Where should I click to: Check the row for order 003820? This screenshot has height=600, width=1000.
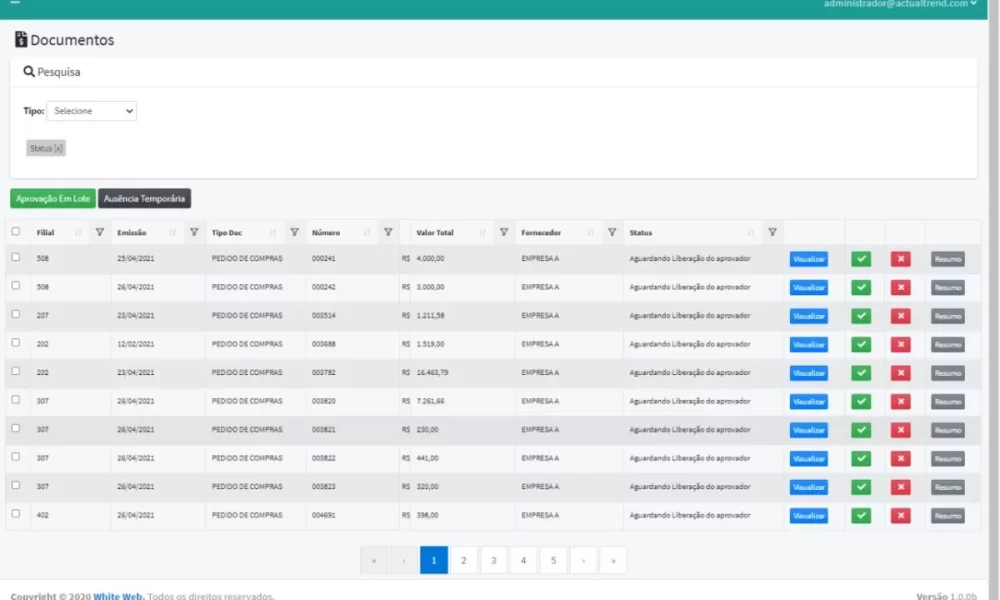(16, 400)
